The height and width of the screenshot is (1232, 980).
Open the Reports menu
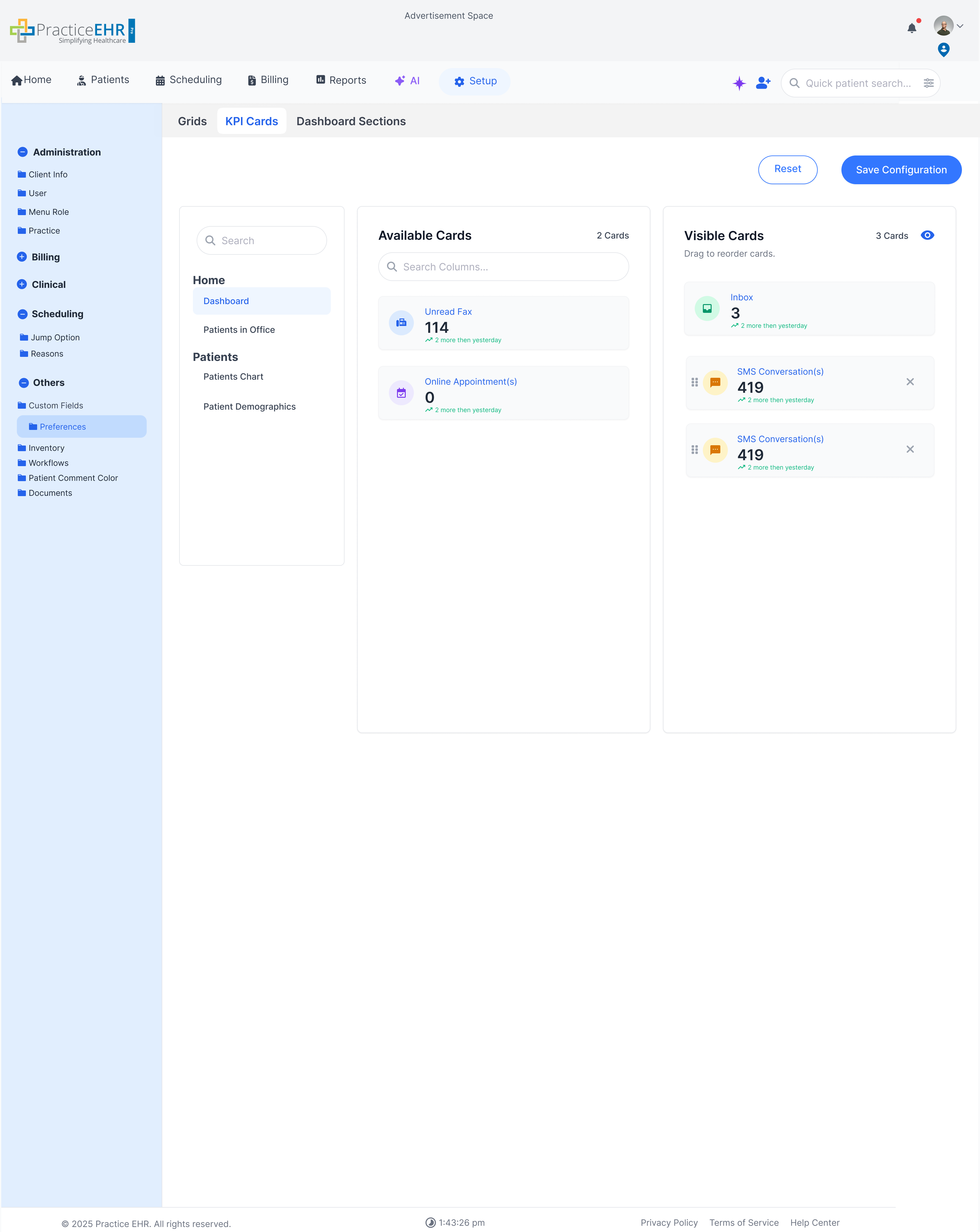click(x=341, y=80)
